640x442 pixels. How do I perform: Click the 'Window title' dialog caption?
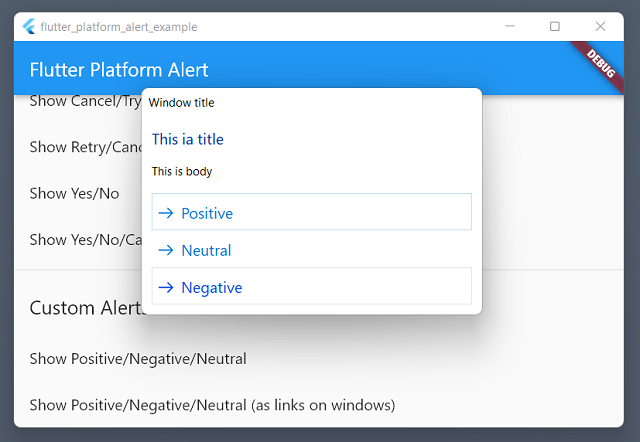(181, 102)
